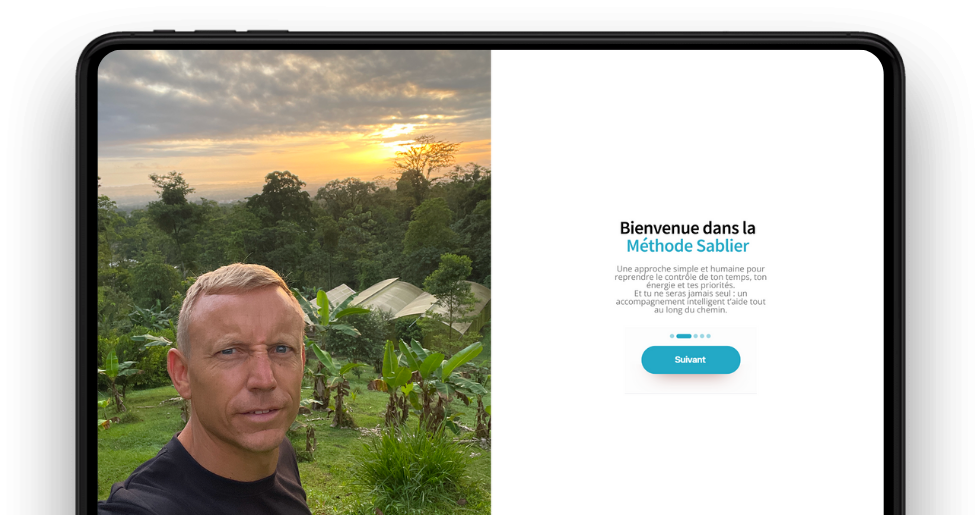Click the 'au long du chemin' text line
980x515 pixels.
[x=691, y=309]
